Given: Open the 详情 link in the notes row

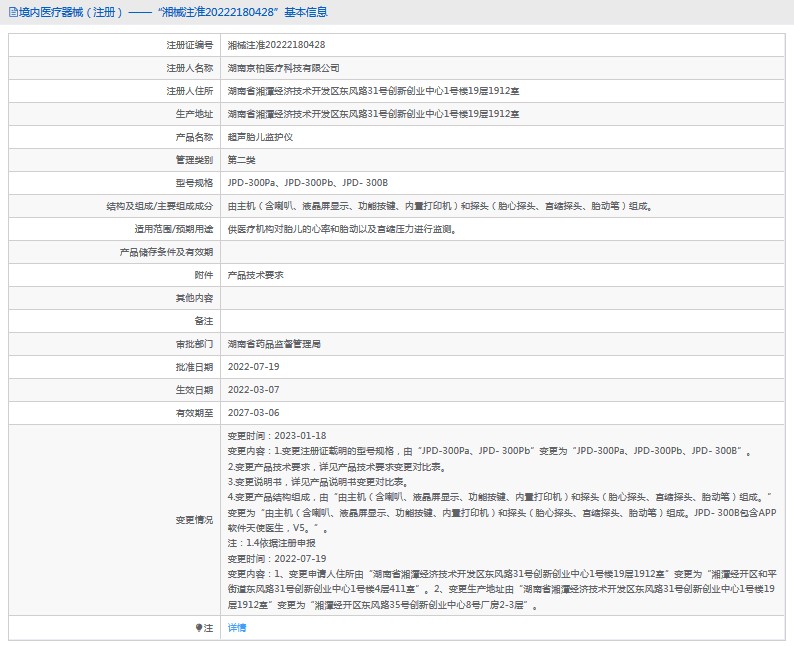Looking at the screenshot, I should 236,628.
